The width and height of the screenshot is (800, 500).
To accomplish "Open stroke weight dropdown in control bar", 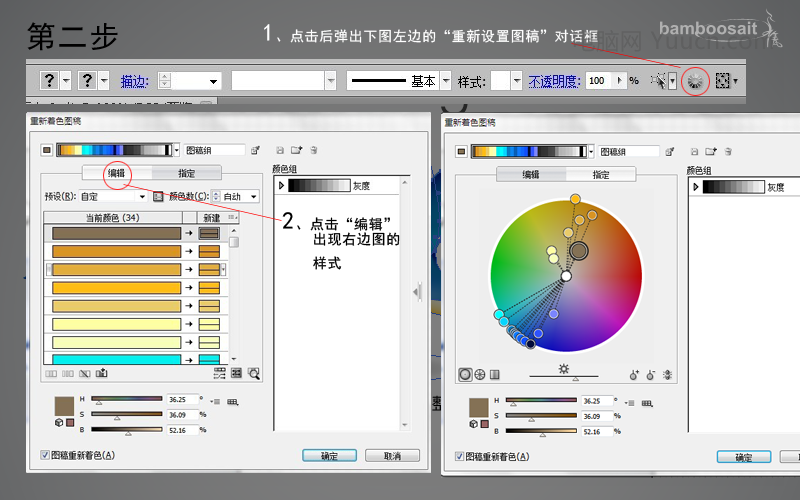I will click(213, 81).
